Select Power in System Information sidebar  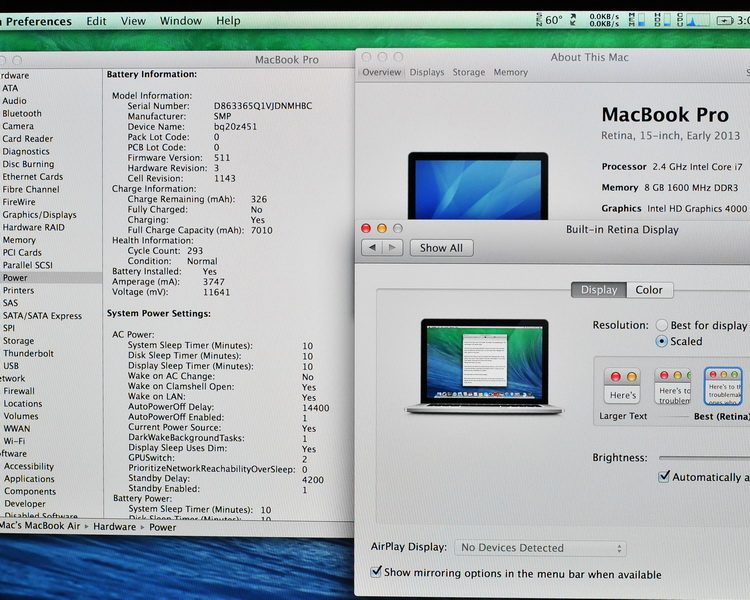[x=50, y=278]
